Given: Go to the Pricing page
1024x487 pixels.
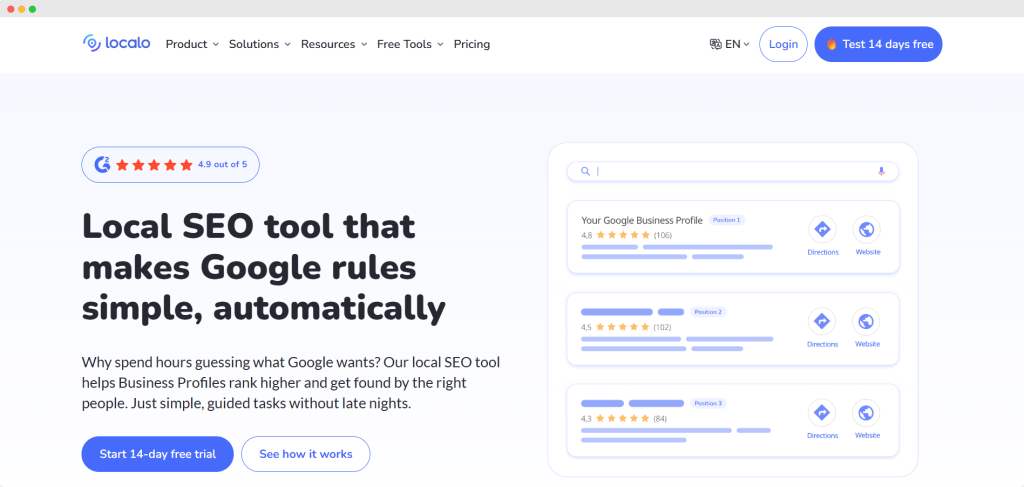Looking at the screenshot, I should (472, 44).
